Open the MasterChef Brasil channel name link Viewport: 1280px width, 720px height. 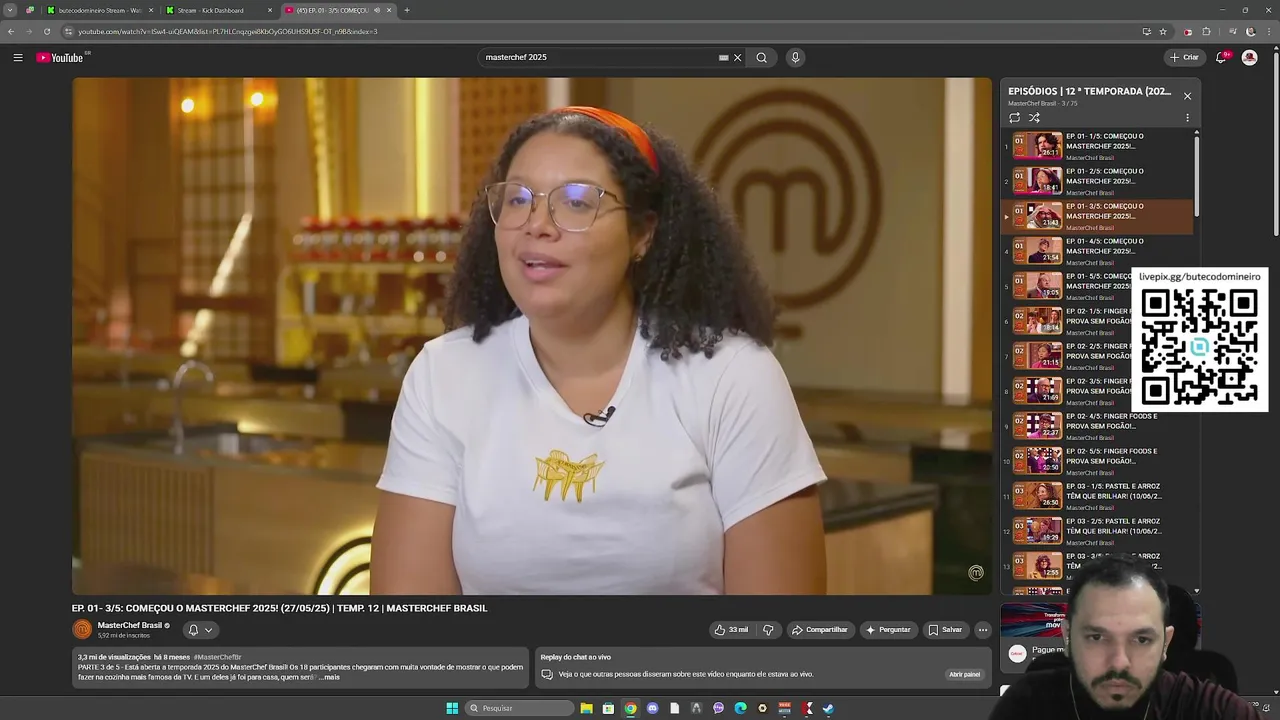[x=130, y=625]
